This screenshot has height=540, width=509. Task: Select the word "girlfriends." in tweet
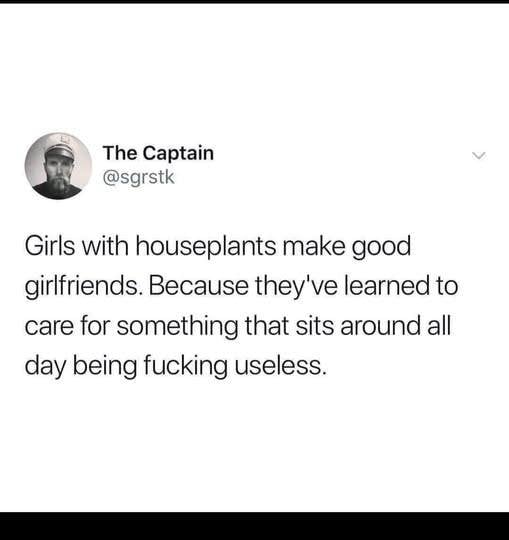(84, 287)
